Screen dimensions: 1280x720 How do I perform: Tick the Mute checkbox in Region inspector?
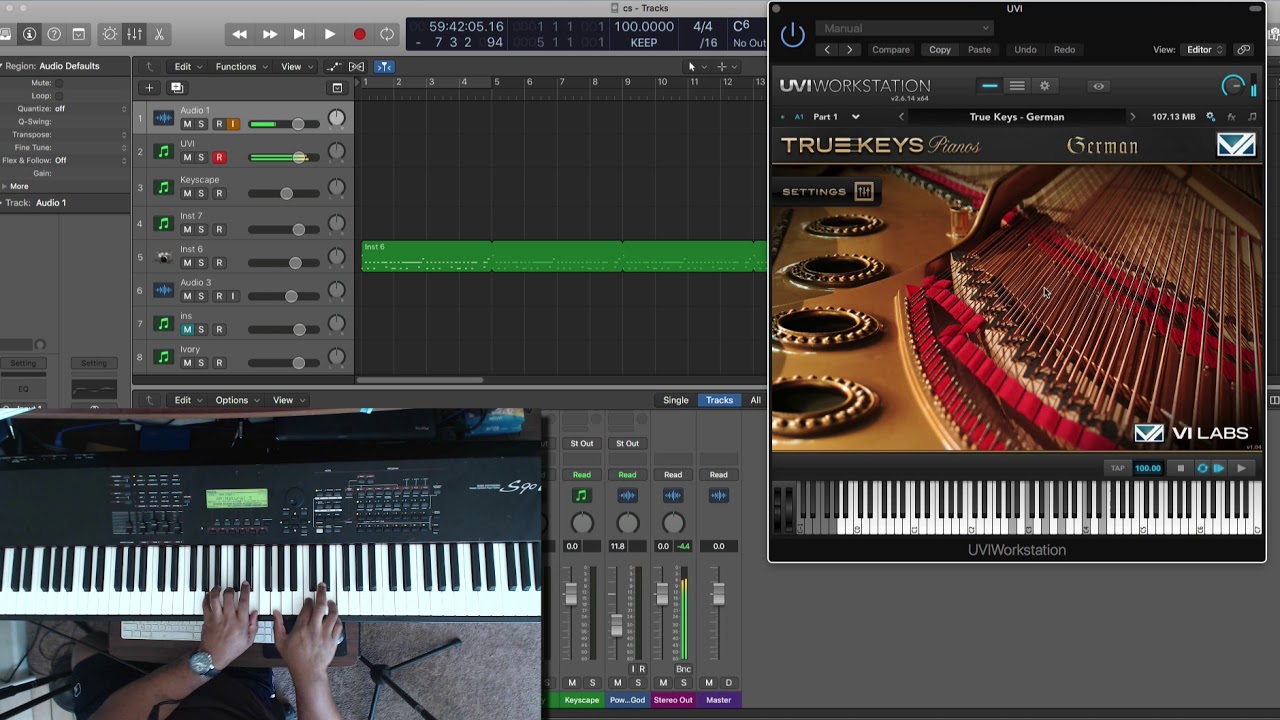(x=59, y=83)
